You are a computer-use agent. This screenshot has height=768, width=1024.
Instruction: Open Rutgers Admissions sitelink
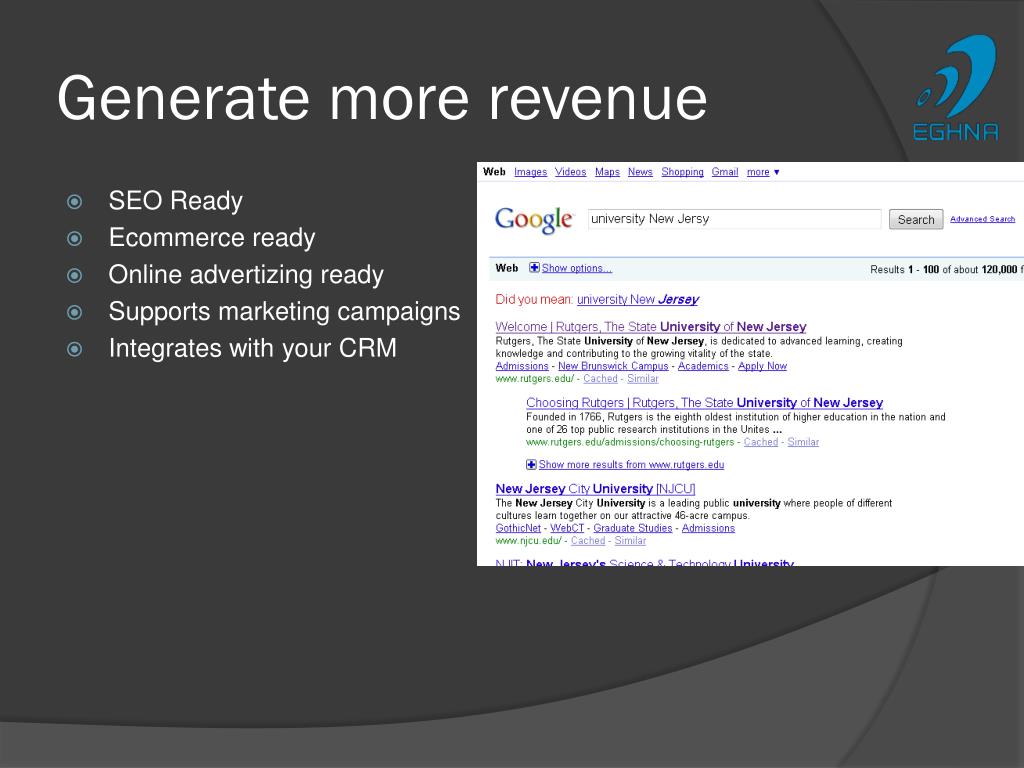point(522,366)
